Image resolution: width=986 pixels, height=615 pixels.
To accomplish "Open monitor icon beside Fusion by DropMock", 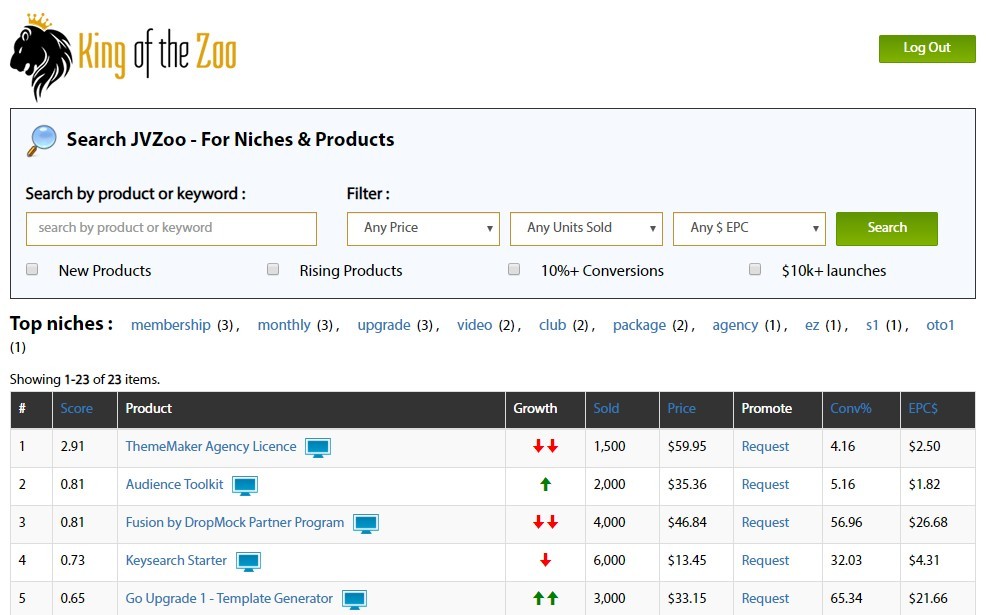I will 365,524.
